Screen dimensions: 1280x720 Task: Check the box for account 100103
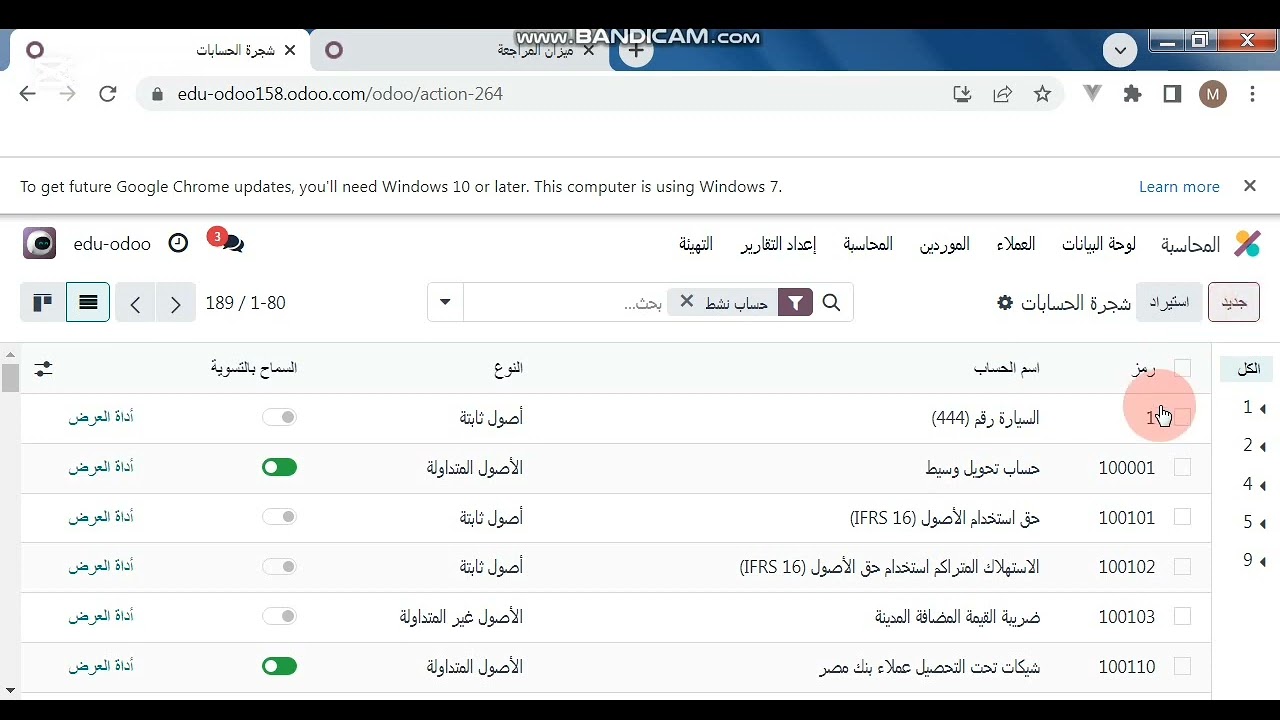(x=1182, y=617)
